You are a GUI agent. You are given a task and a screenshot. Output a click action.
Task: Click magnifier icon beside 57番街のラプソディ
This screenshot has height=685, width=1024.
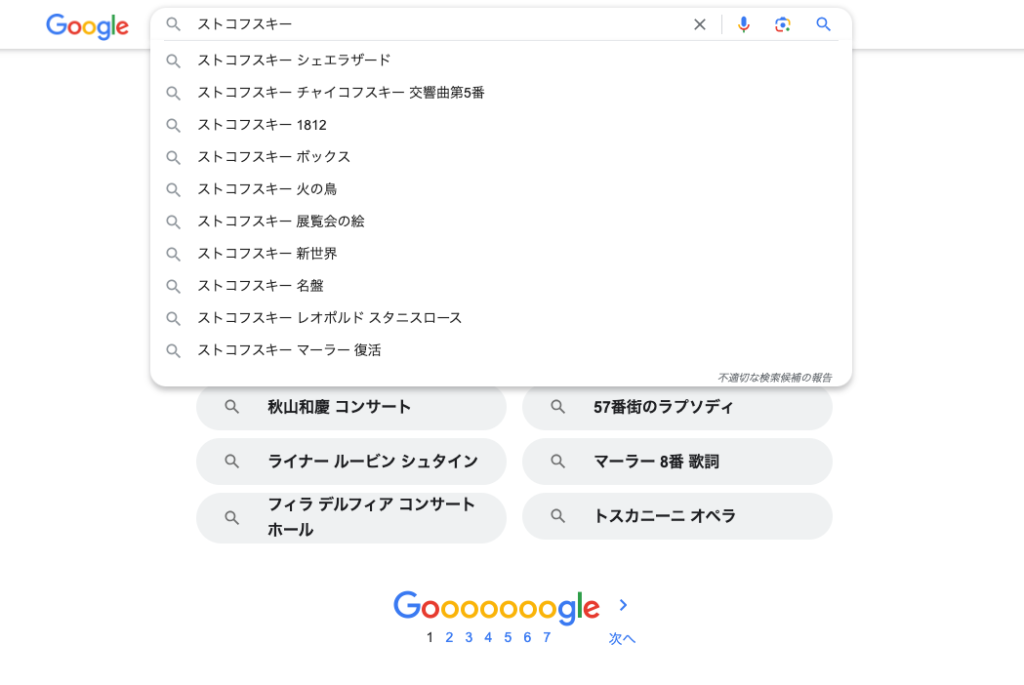pos(558,407)
